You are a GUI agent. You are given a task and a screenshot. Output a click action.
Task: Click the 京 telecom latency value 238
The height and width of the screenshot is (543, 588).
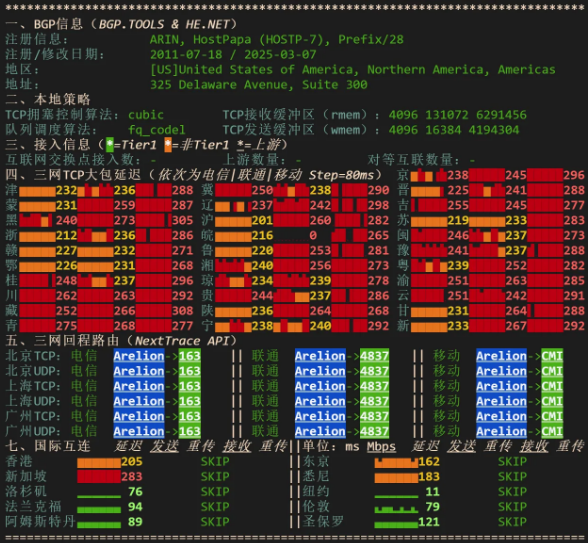[458, 175]
